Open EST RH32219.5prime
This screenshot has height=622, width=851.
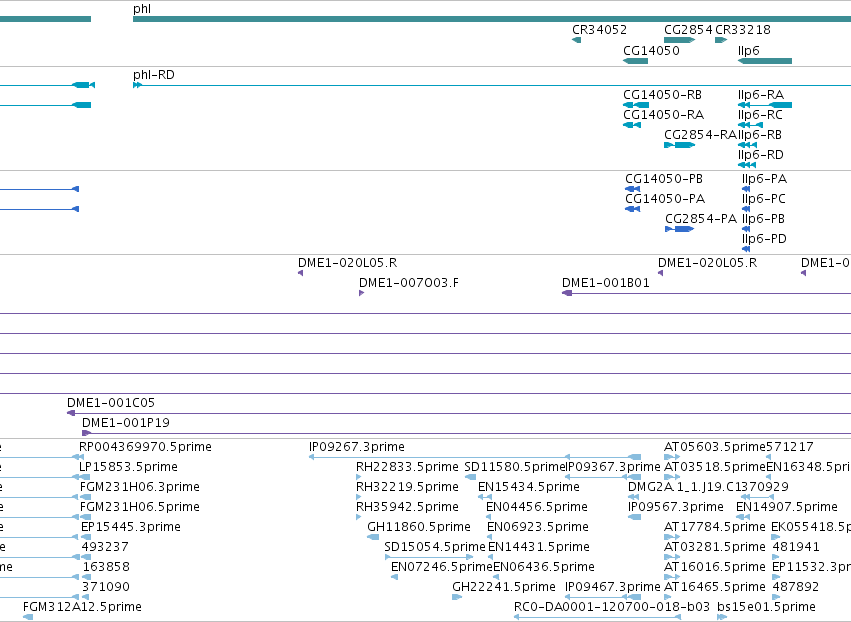tap(407, 487)
